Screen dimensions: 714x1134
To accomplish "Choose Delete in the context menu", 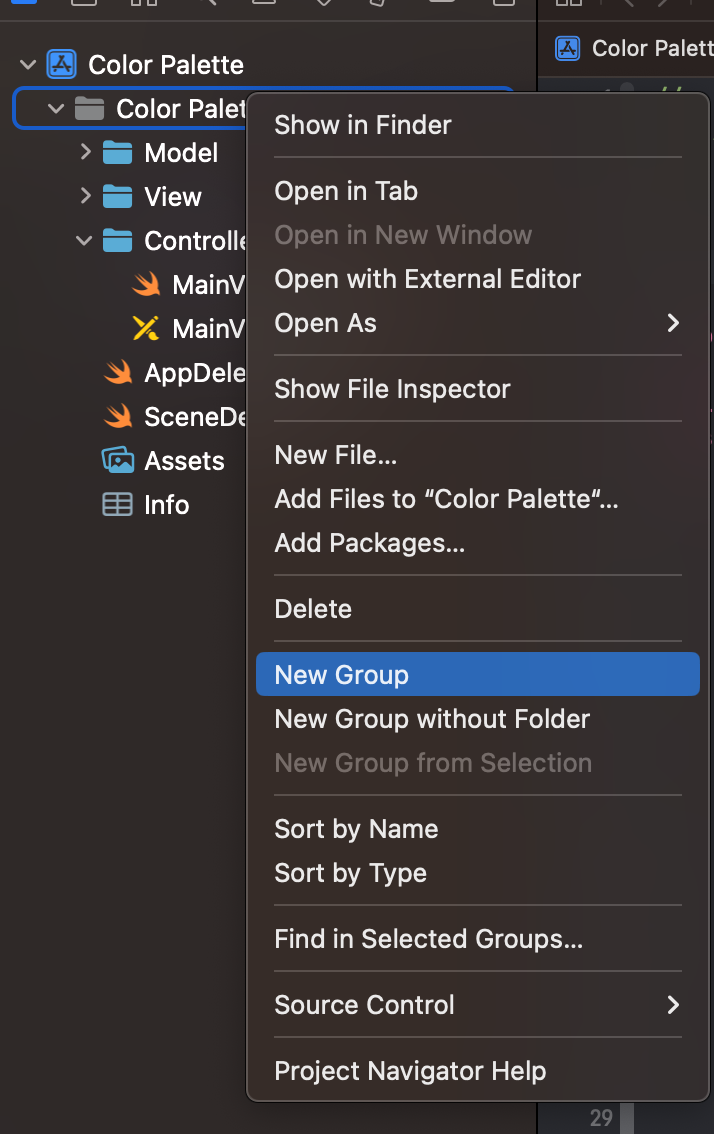I will pos(313,609).
